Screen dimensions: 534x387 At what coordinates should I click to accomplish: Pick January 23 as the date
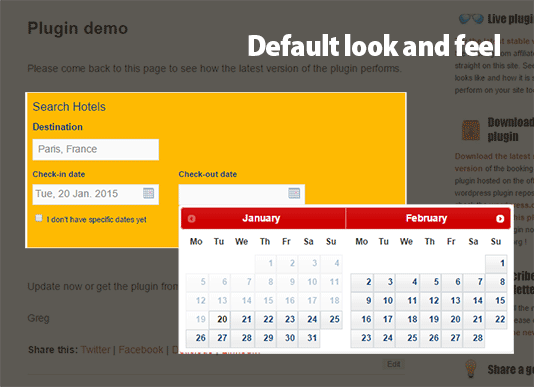[x=287, y=319]
